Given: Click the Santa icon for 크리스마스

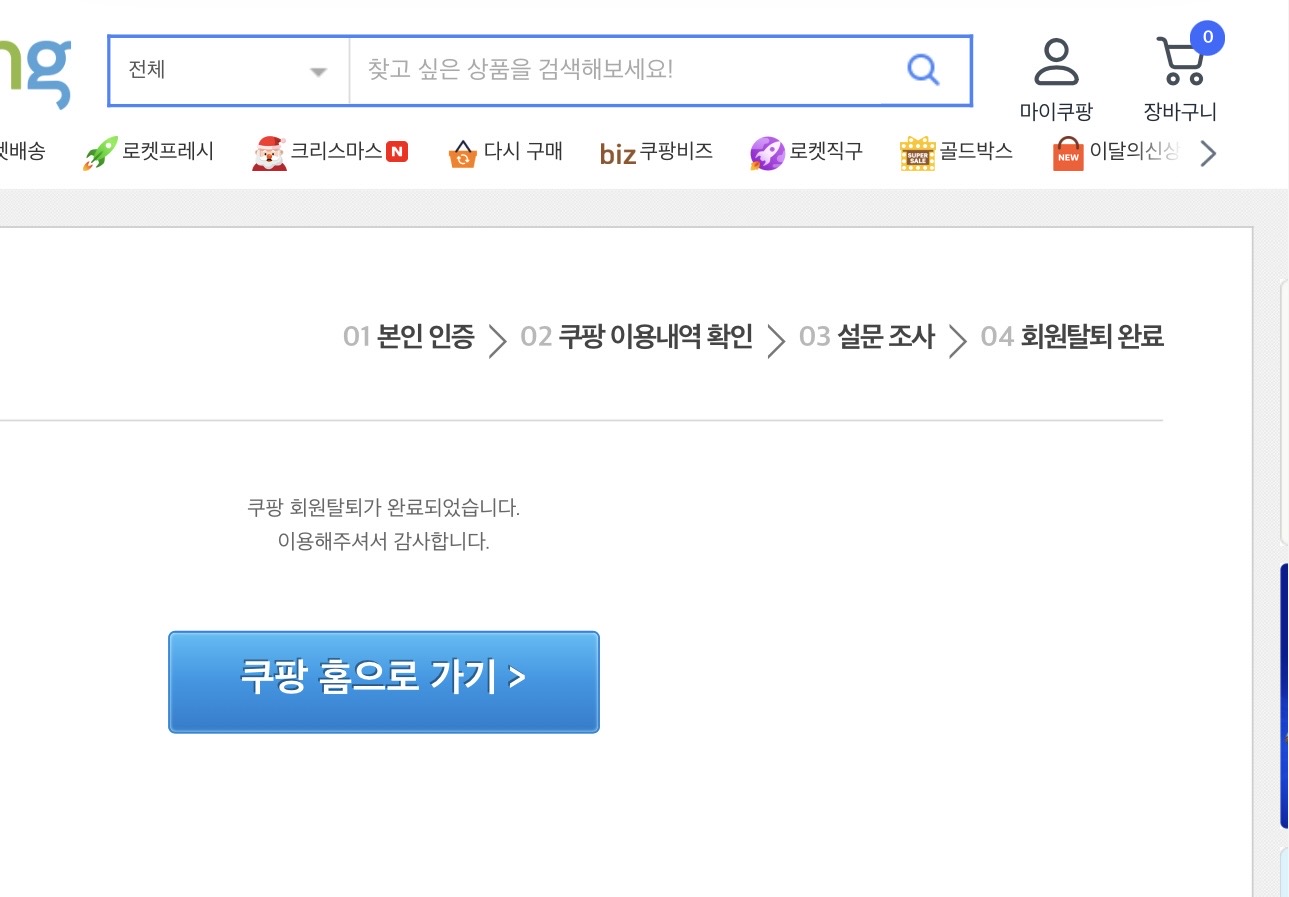Looking at the screenshot, I should point(269,153).
